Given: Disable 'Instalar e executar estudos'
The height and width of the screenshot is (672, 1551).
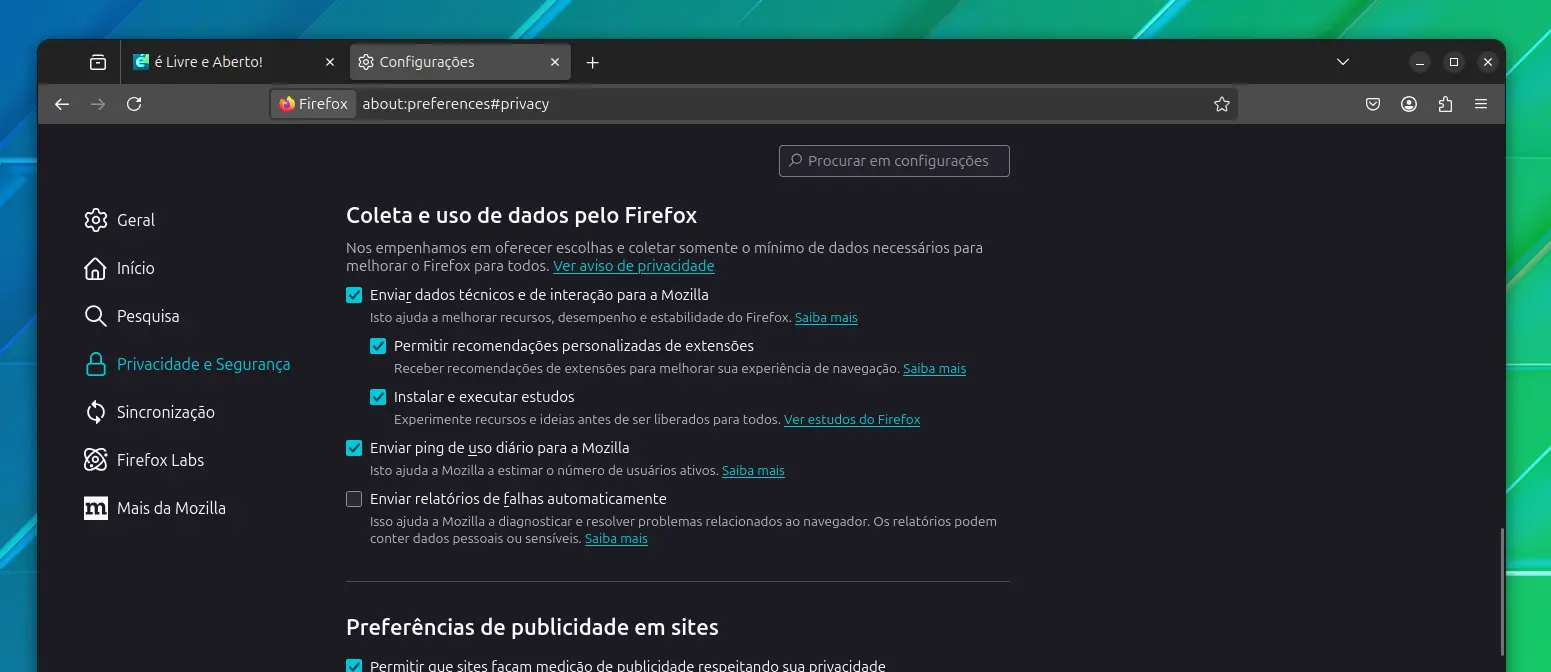Looking at the screenshot, I should pos(378,397).
